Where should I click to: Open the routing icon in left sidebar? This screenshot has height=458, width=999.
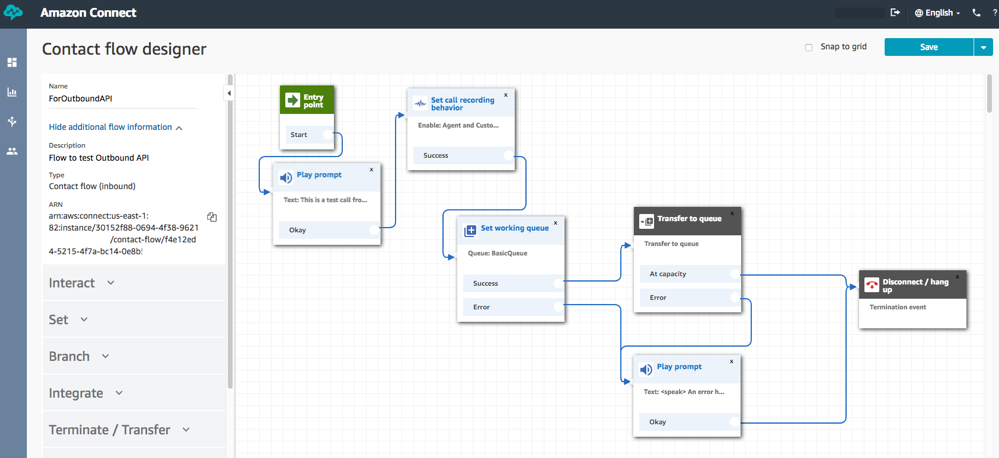pos(12,121)
